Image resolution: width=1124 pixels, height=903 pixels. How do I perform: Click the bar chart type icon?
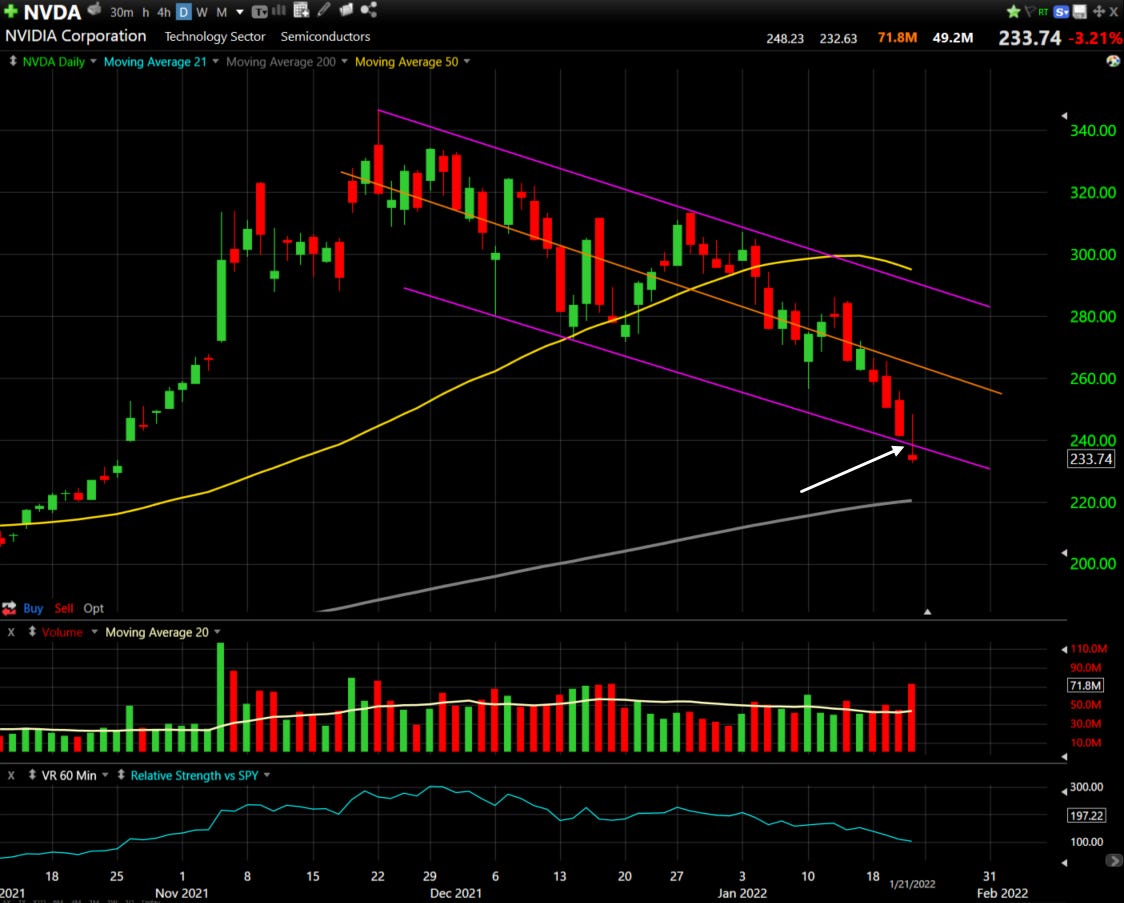pyautogui.click(x=279, y=10)
